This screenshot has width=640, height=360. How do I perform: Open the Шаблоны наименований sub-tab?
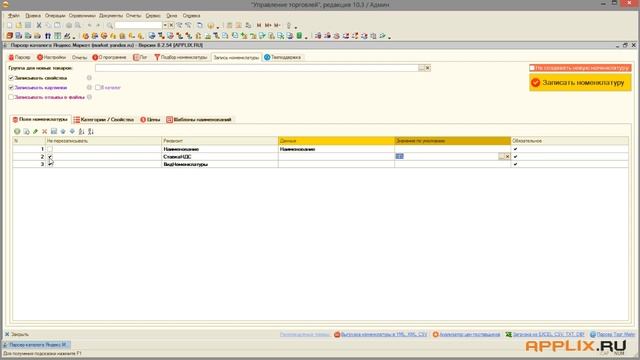[199, 120]
